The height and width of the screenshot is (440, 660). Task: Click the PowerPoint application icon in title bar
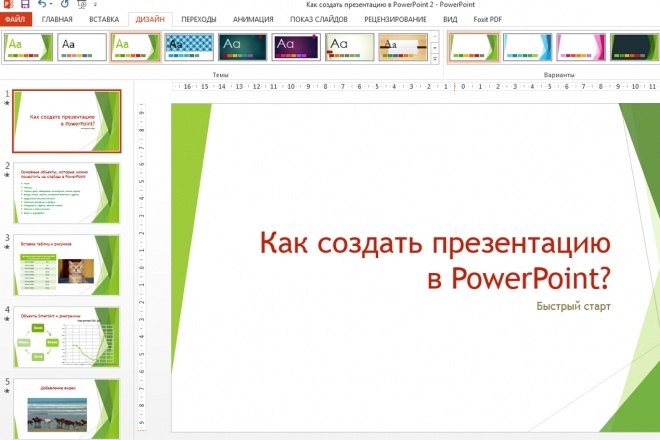(8, 4)
